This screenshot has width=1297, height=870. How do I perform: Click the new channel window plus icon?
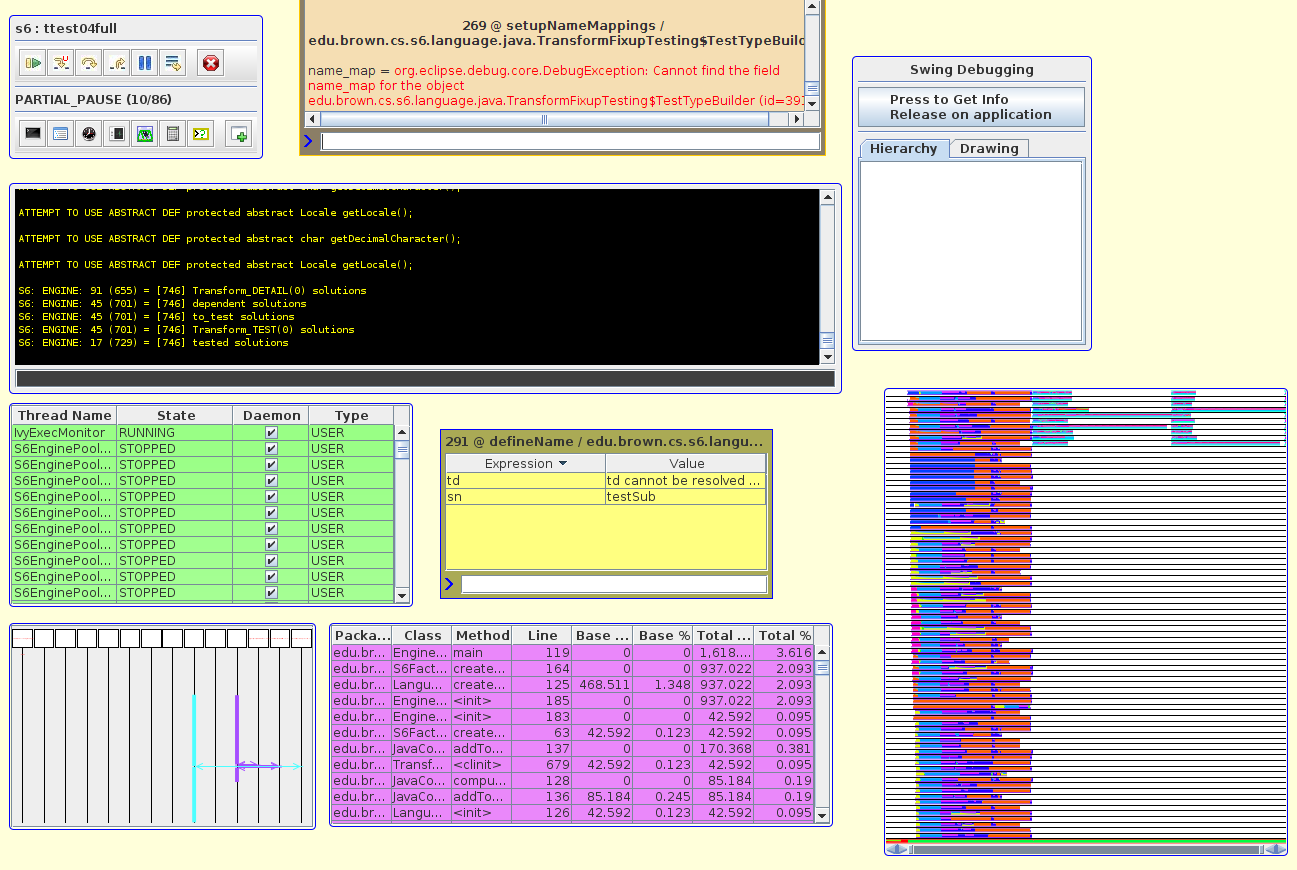coord(238,133)
